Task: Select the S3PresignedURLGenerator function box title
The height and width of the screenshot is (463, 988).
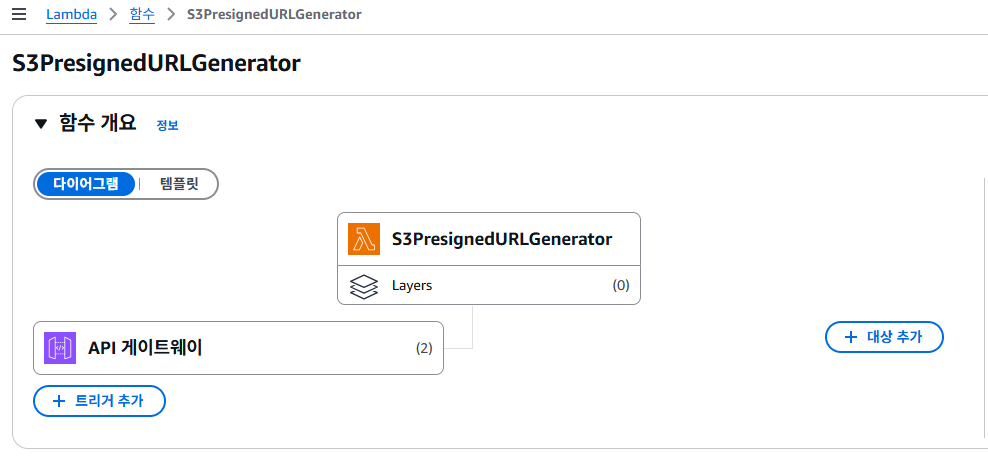Action: coord(502,239)
